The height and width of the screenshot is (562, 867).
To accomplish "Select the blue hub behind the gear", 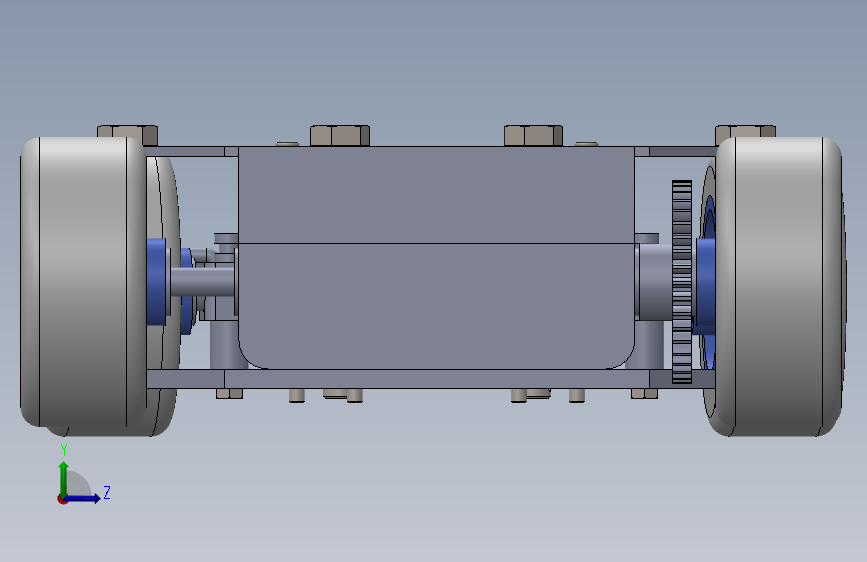I will pyautogui.click(x=705, y=287).
